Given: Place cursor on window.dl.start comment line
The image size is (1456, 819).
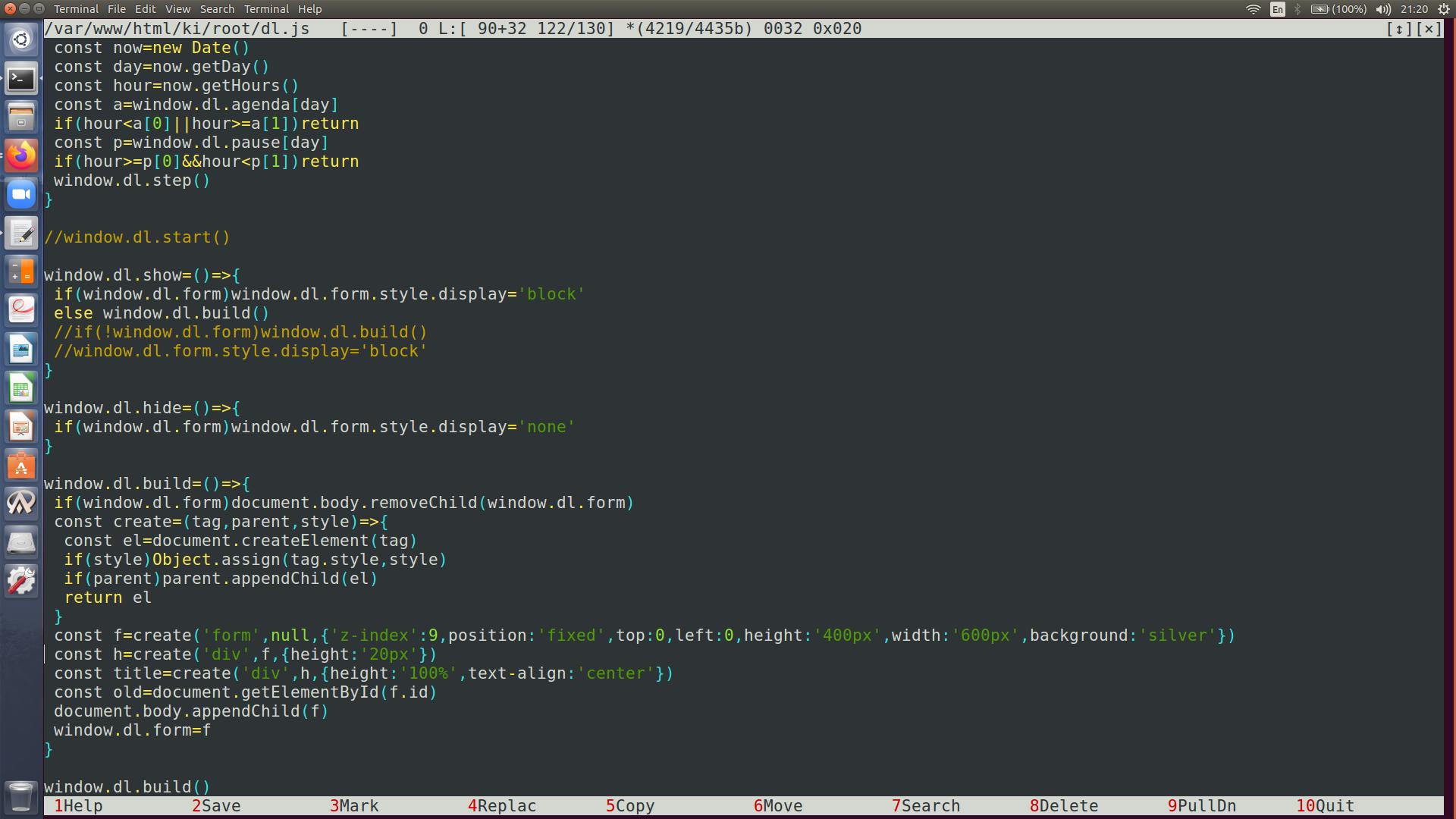Looking at the screenshot, I should tap(136, 237).
